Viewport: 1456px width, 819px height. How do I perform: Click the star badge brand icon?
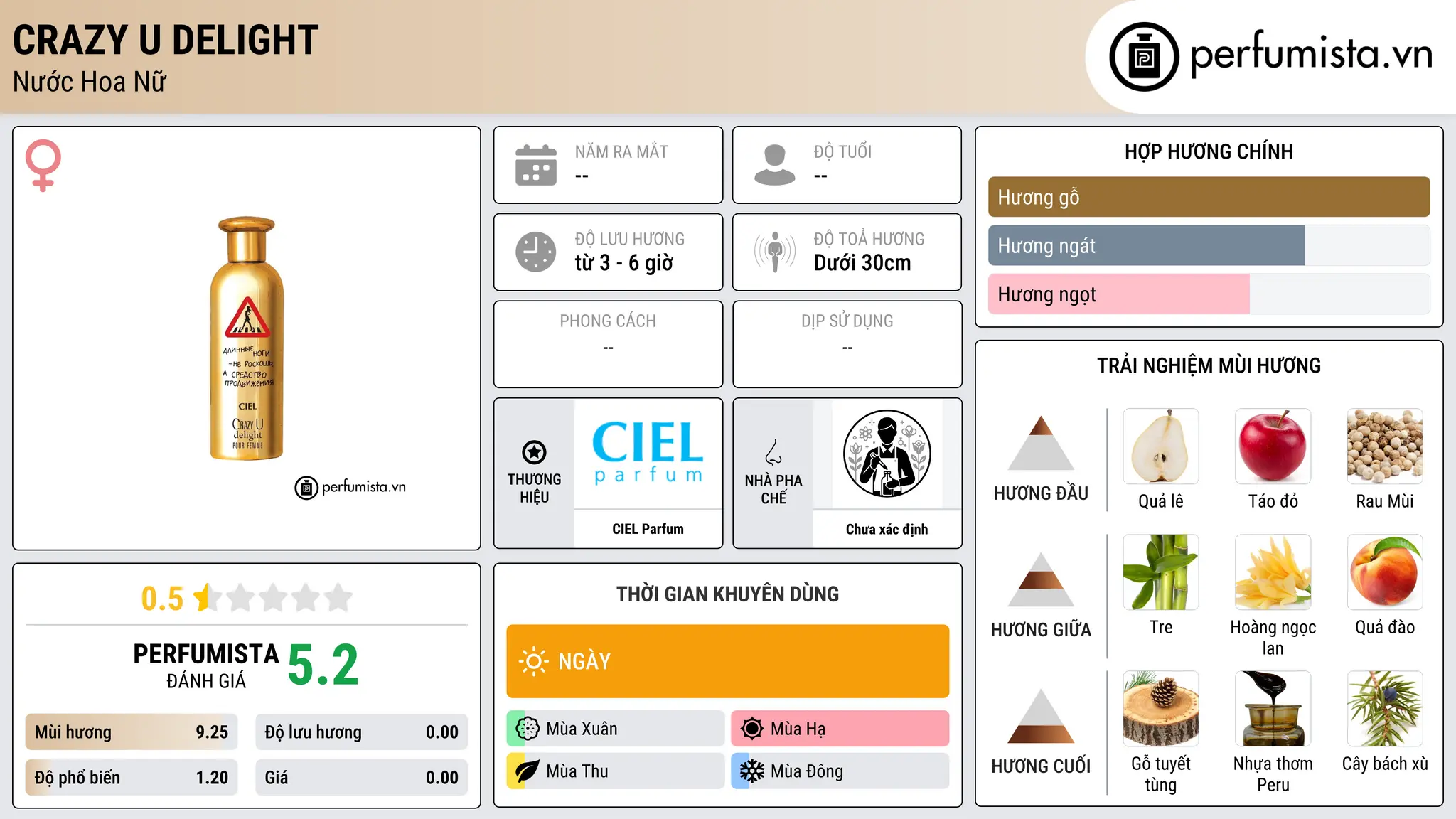pos(534,452)
